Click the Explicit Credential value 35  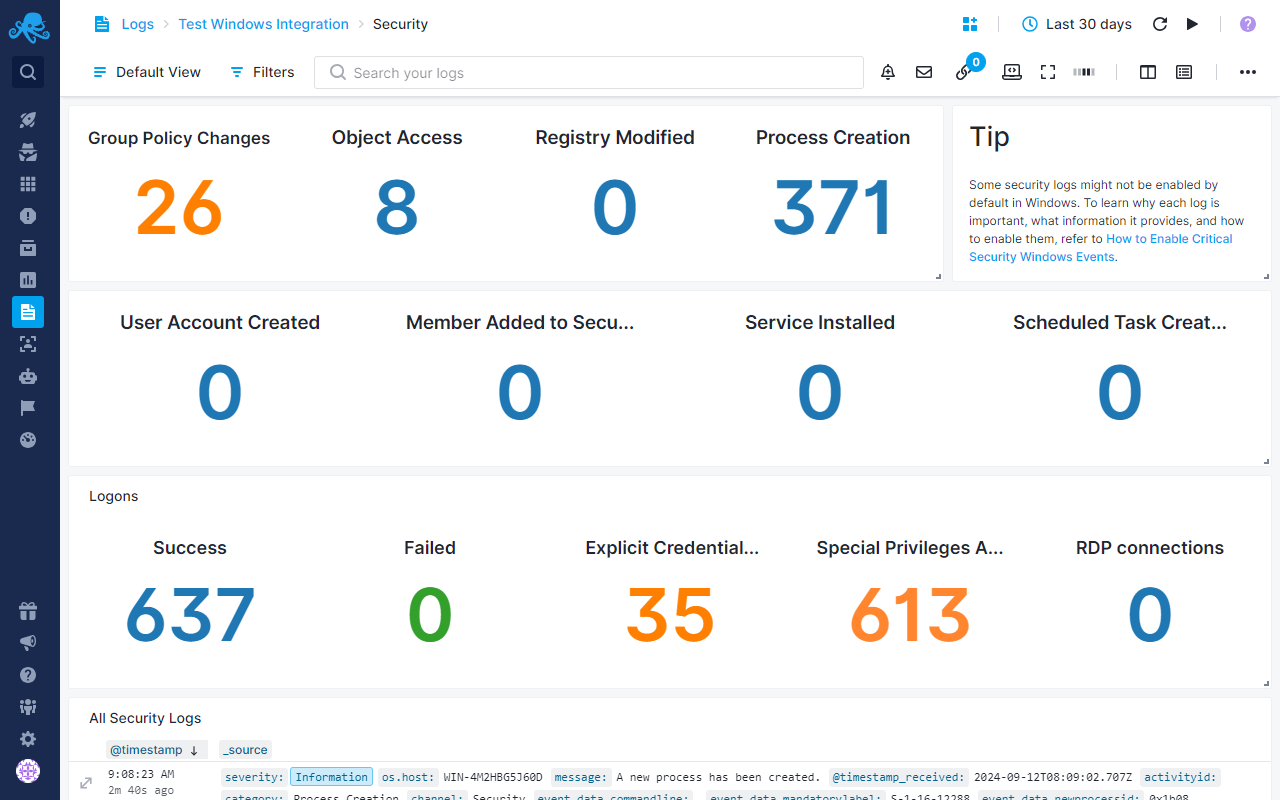tap(670, 615)
